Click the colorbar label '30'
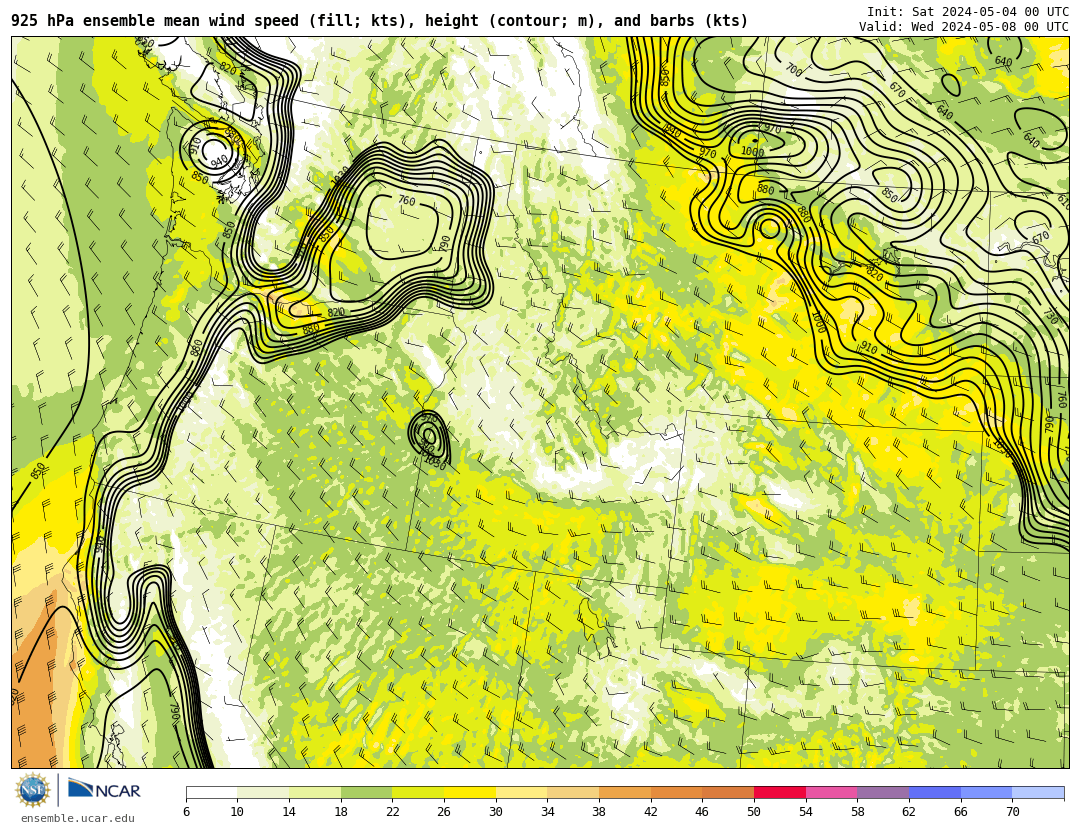Screen dimensions: 1080x831 pyautogui.click(x=496, y=812)
